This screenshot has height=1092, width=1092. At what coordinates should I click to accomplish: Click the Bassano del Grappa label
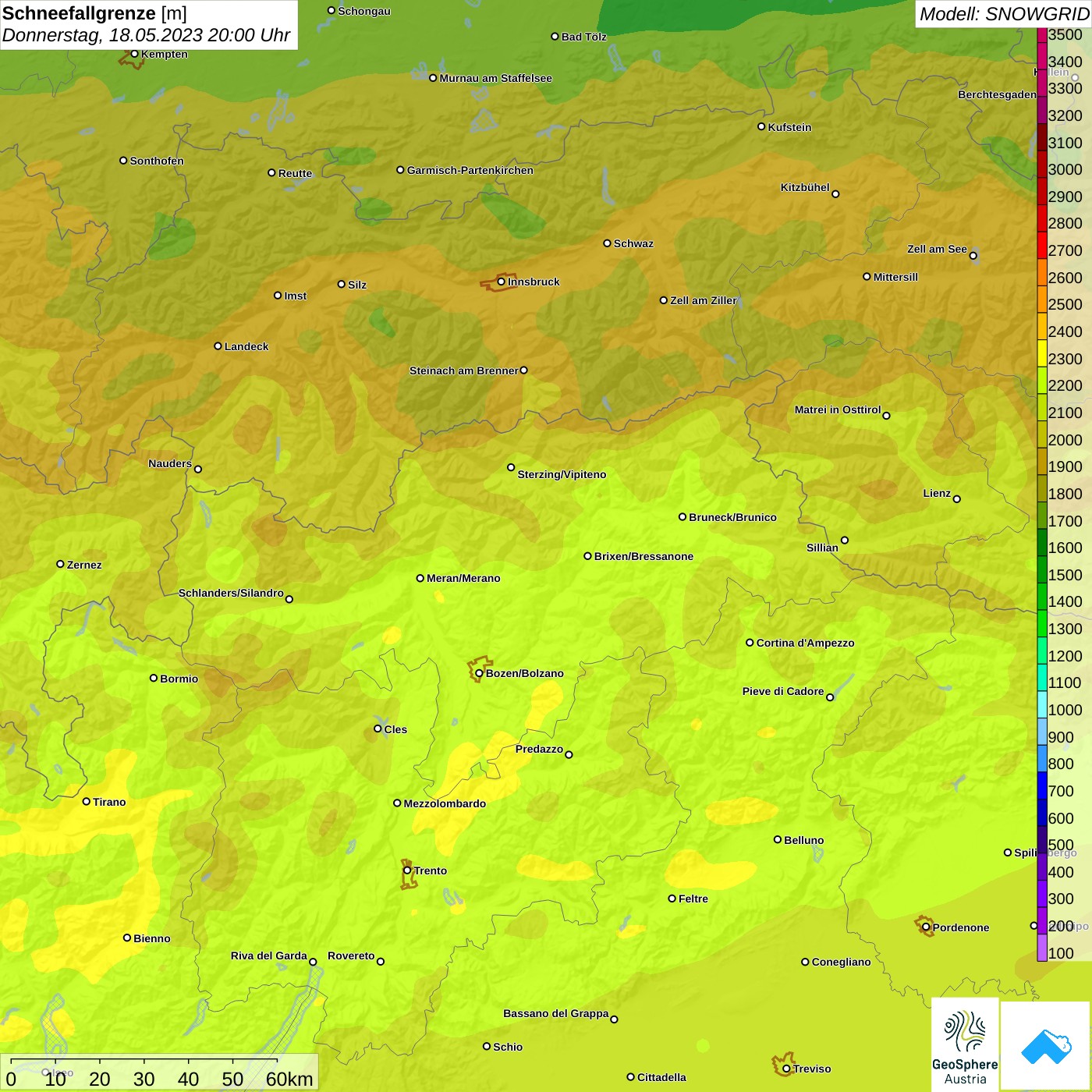click(556, 1013)
